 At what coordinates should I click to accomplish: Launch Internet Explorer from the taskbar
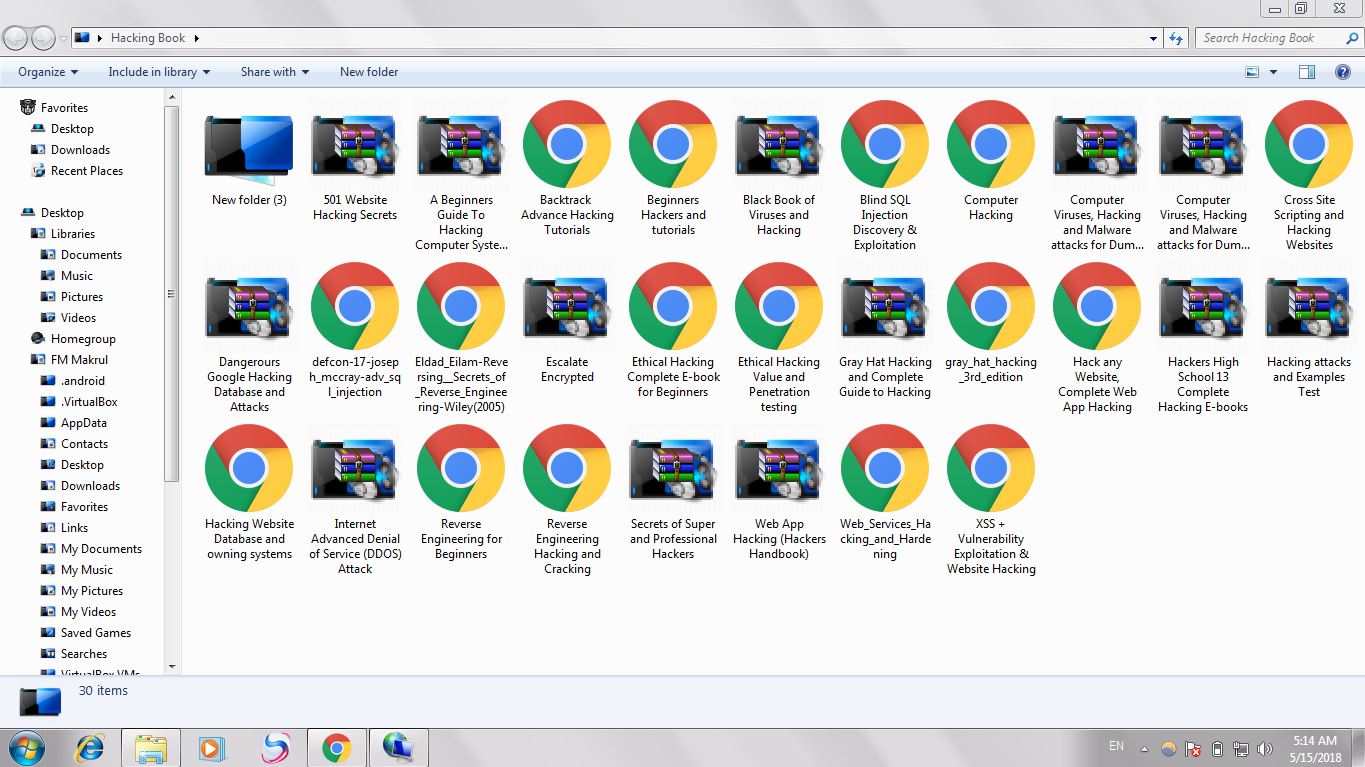pyautogui.click(x=92, y=748)
